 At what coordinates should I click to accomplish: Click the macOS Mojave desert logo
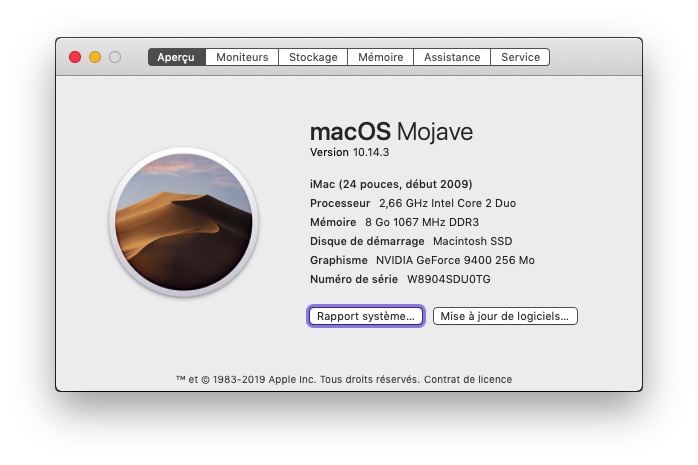(184, 222)
